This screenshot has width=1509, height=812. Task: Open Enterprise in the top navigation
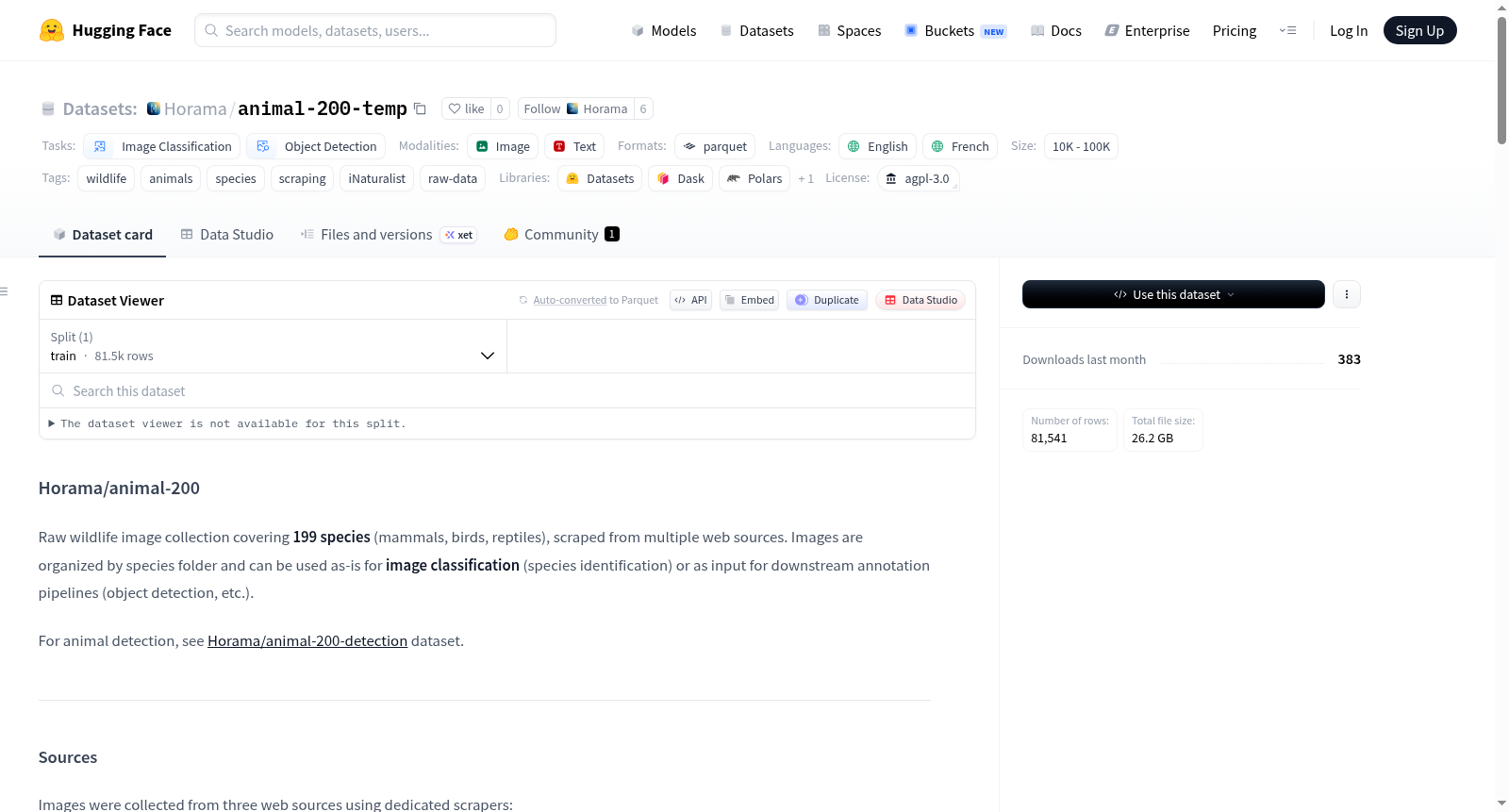[1147, 30]
